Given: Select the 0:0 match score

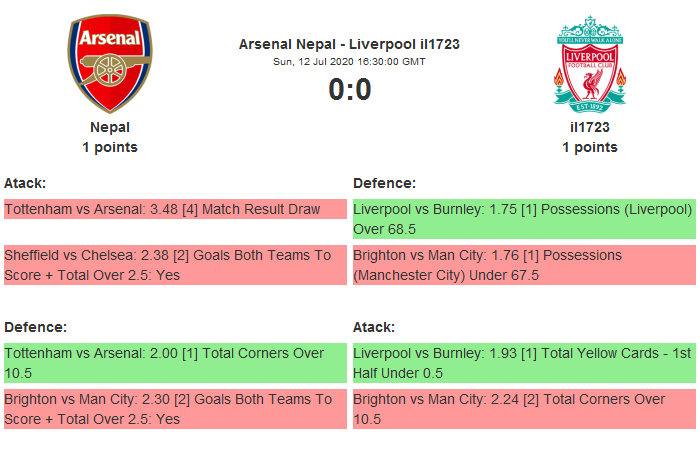Looking at the screenshot, I should pos(349,90).
